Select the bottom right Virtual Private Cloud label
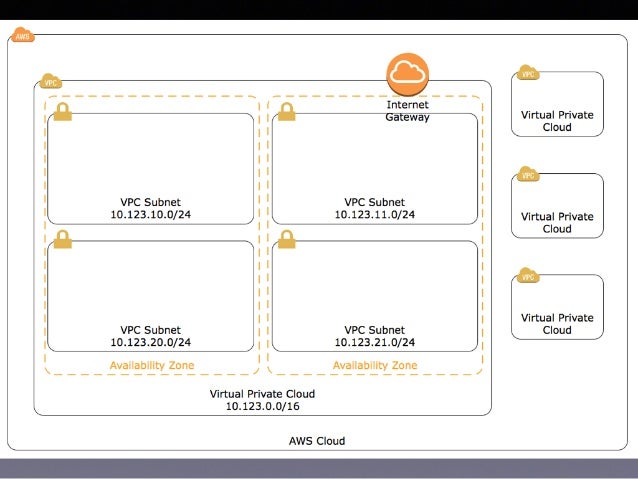The width and height of the screenshot is (638, 479). 557,324
